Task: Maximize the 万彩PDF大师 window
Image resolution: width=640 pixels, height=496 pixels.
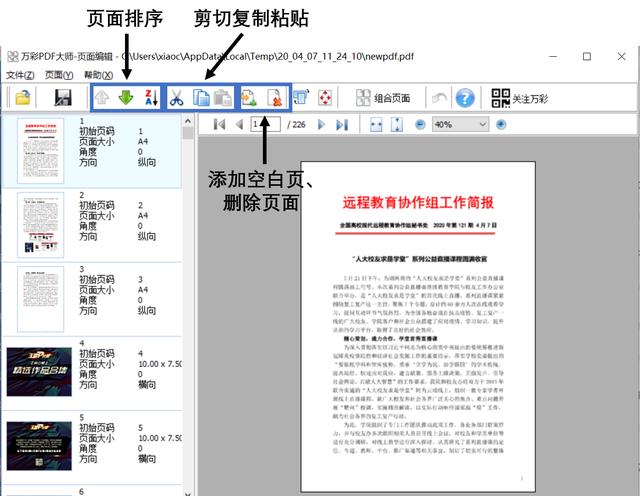Action: pos(587,56)
